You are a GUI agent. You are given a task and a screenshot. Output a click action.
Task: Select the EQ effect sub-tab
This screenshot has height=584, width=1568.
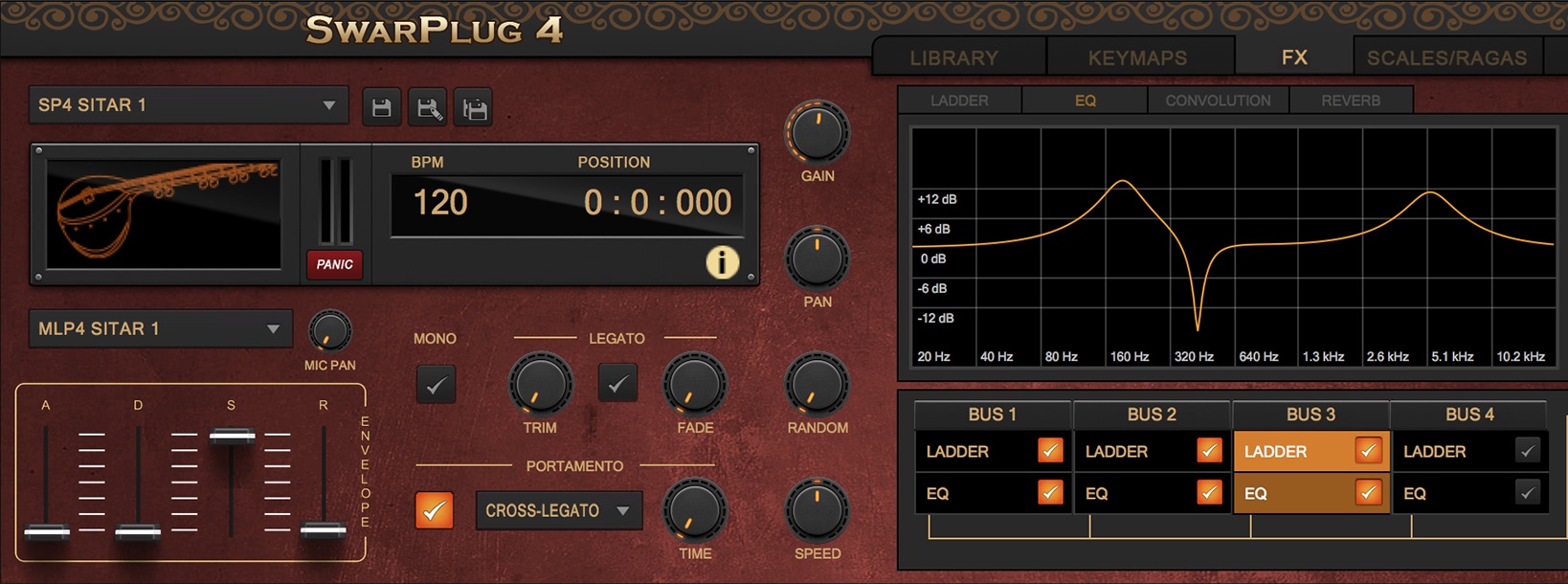point(1085,101)
